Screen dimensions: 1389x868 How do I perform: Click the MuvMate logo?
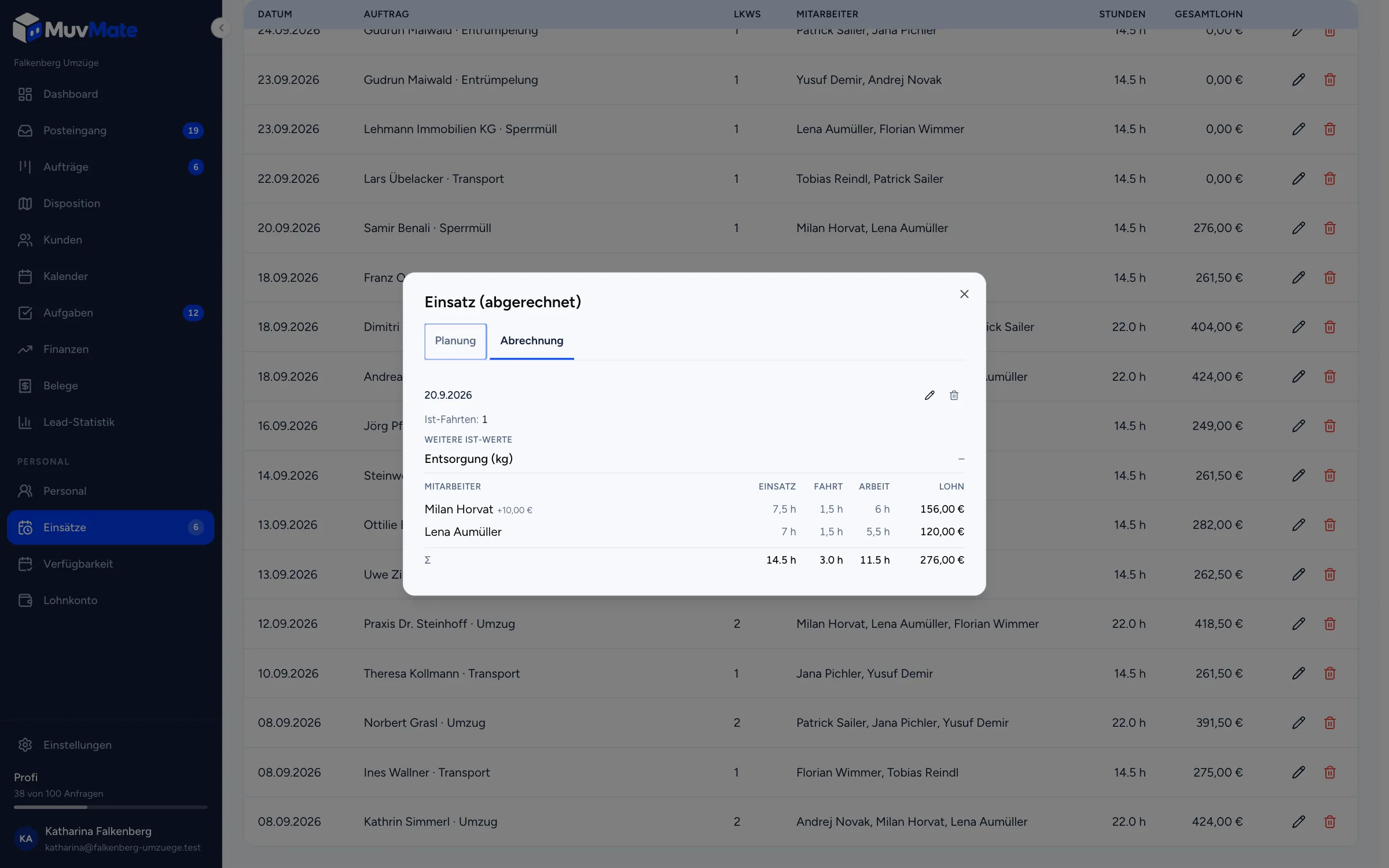coord(75,28)
